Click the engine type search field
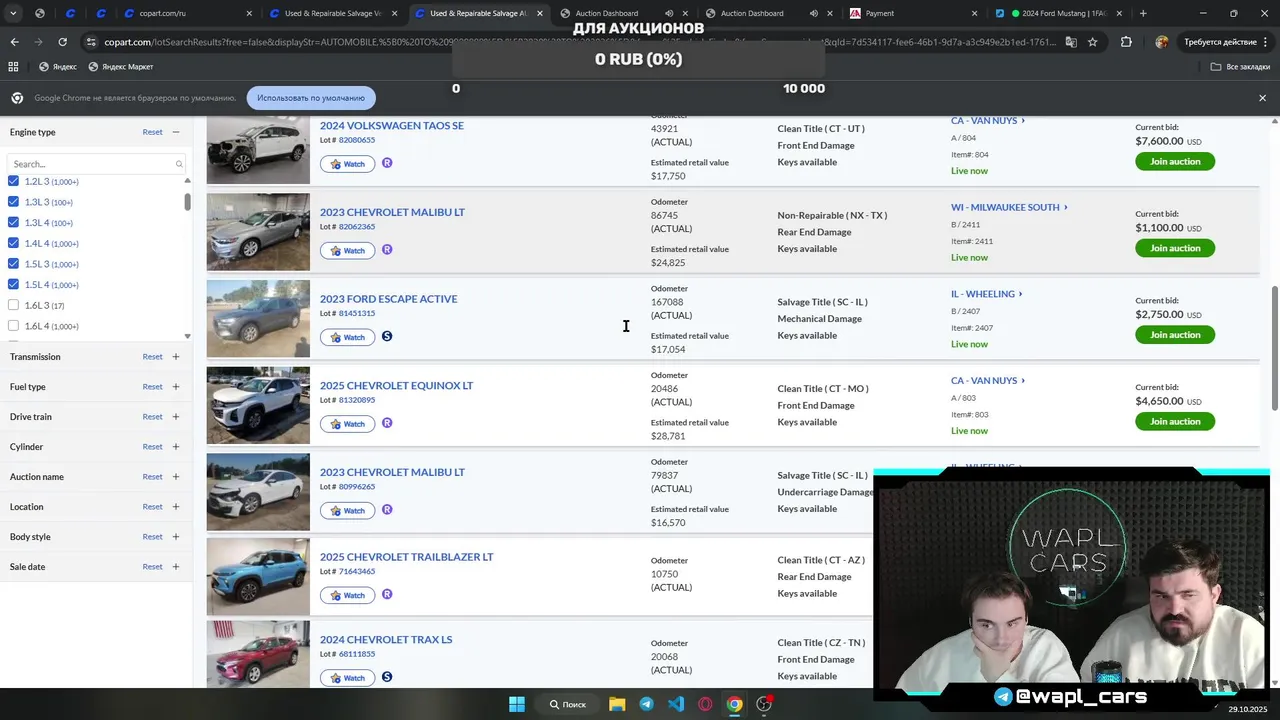 [x=96, y=164]
